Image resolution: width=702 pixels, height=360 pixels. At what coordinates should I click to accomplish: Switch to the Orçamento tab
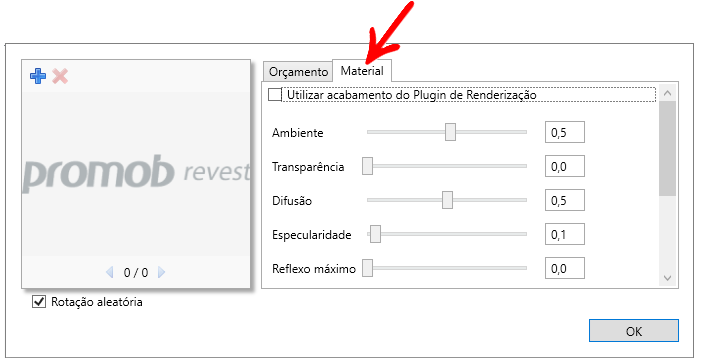[298, 72]
